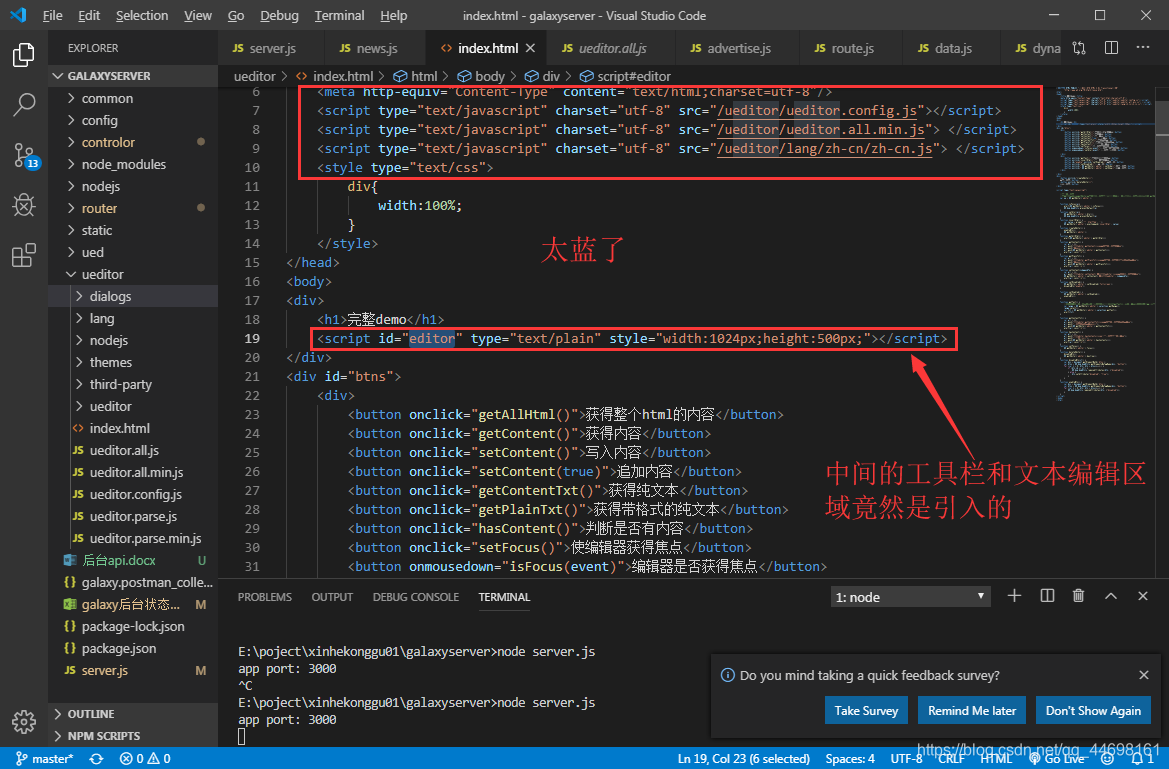
Task: Switch to the advertise.js tab
Action: (738, 48)
